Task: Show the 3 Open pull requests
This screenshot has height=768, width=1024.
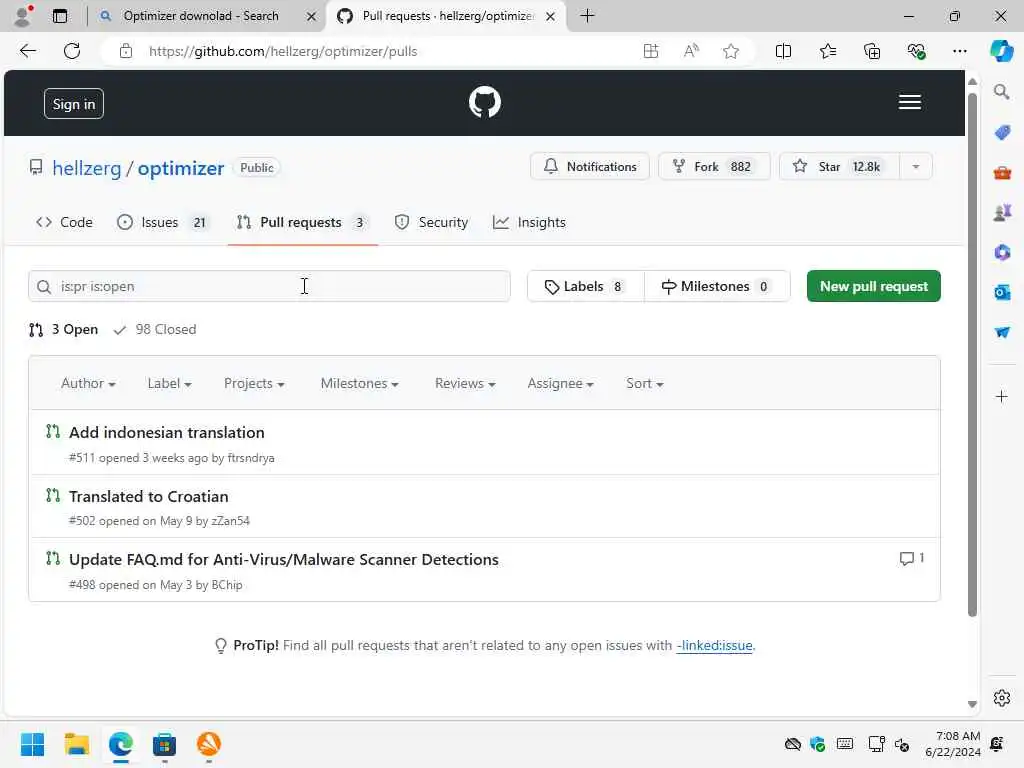Action: pos(63,330)
